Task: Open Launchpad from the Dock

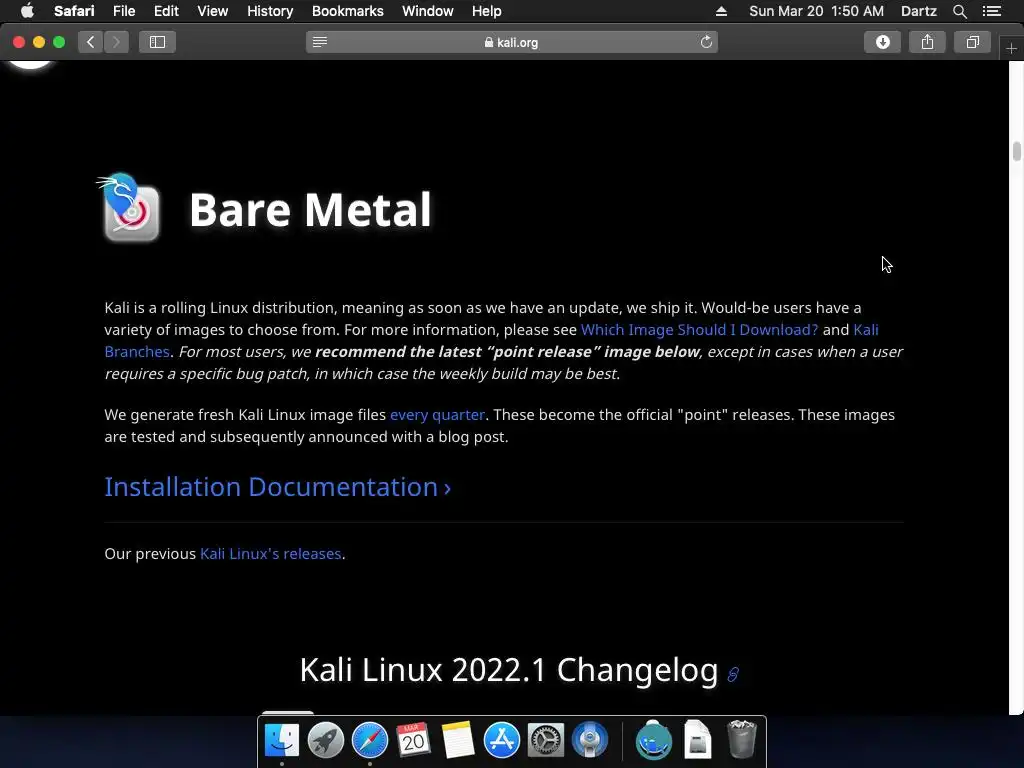Action: tap(325, 741)
